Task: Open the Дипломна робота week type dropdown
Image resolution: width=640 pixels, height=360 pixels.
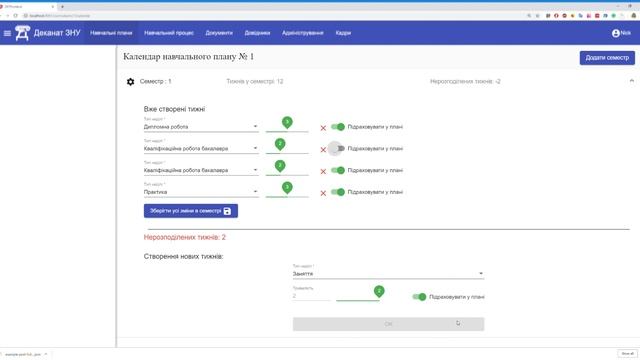Action: tap(201, 127)
